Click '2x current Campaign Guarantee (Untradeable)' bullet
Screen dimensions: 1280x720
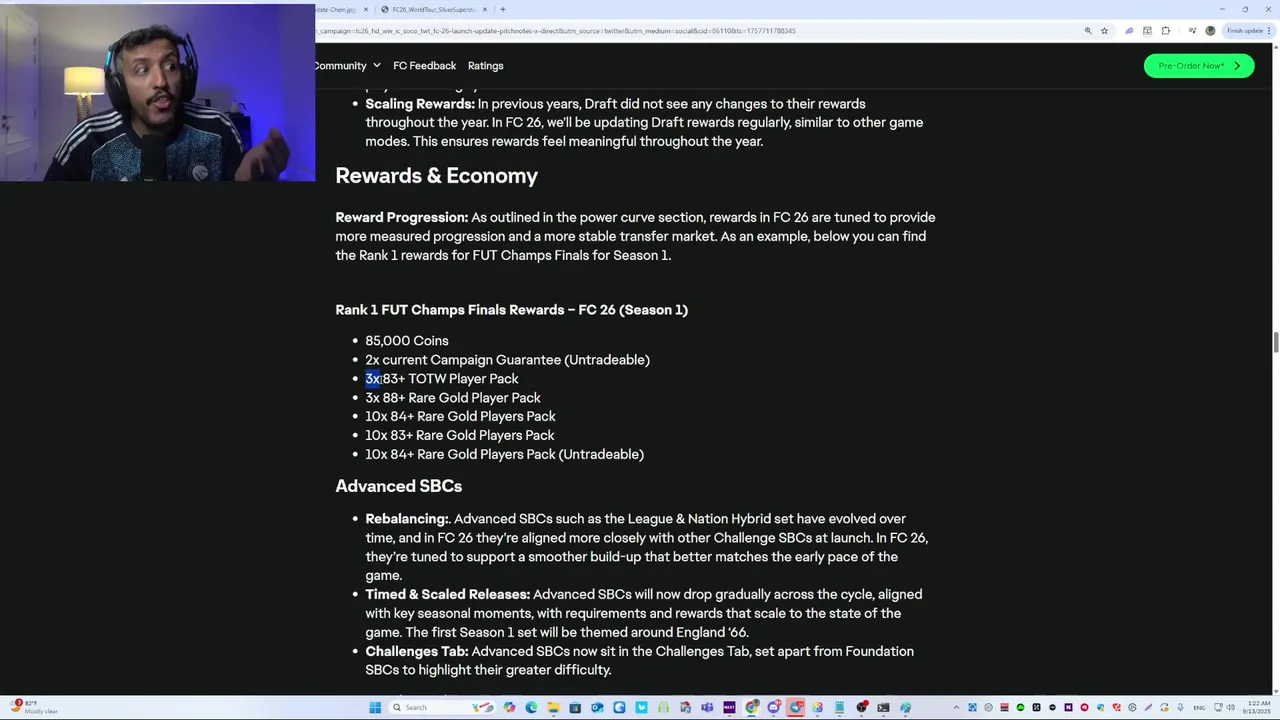click(x=507, y=360)
